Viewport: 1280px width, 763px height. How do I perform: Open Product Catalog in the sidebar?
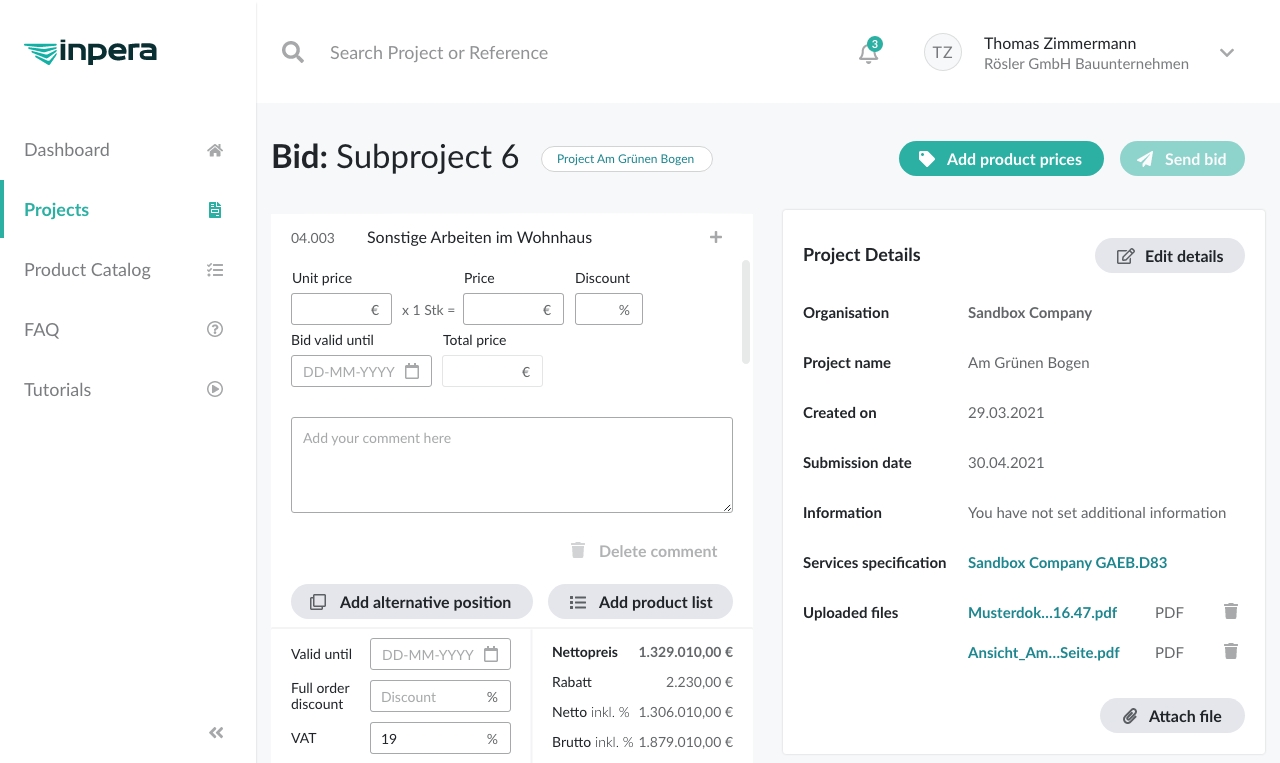87,270
